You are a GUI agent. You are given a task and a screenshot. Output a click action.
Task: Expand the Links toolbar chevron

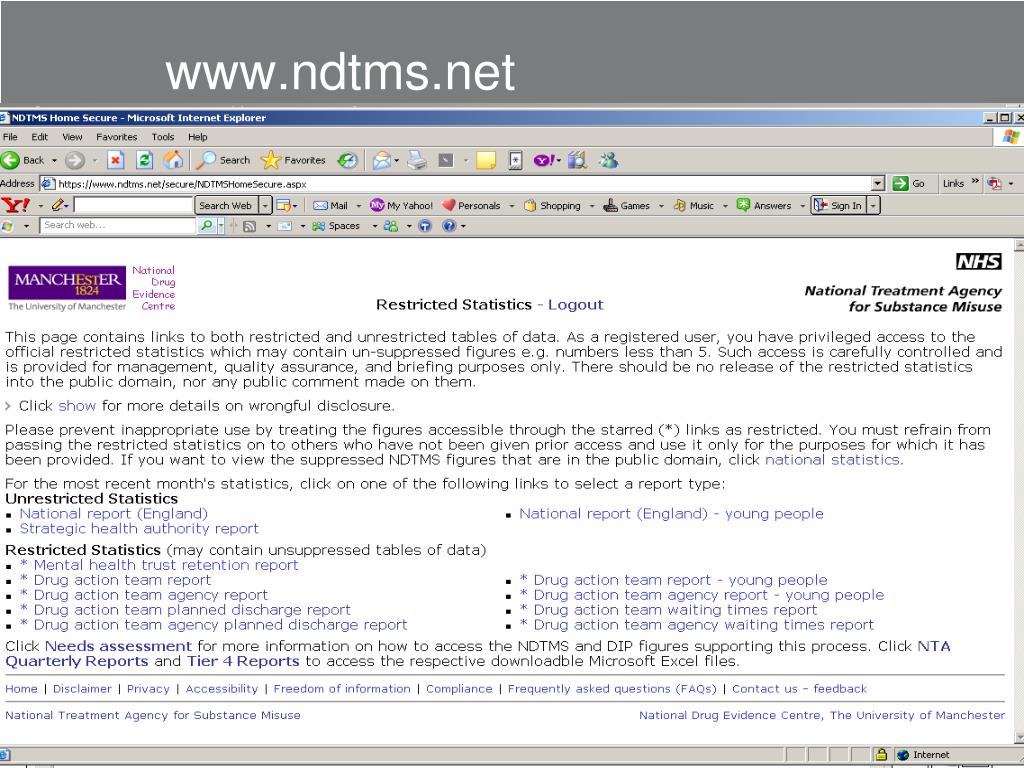point(975,182)
